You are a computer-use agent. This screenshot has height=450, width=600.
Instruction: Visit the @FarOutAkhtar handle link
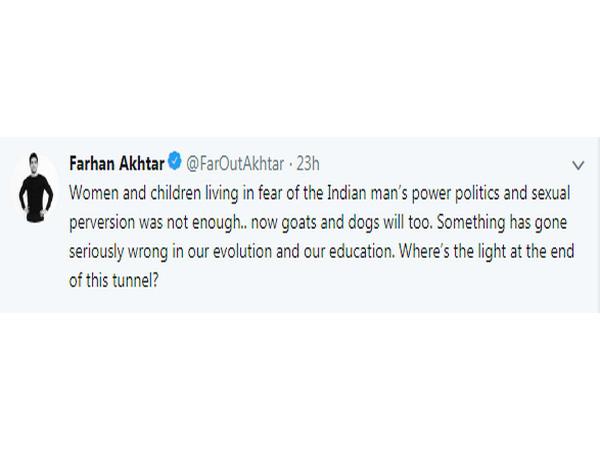(235, 164)
